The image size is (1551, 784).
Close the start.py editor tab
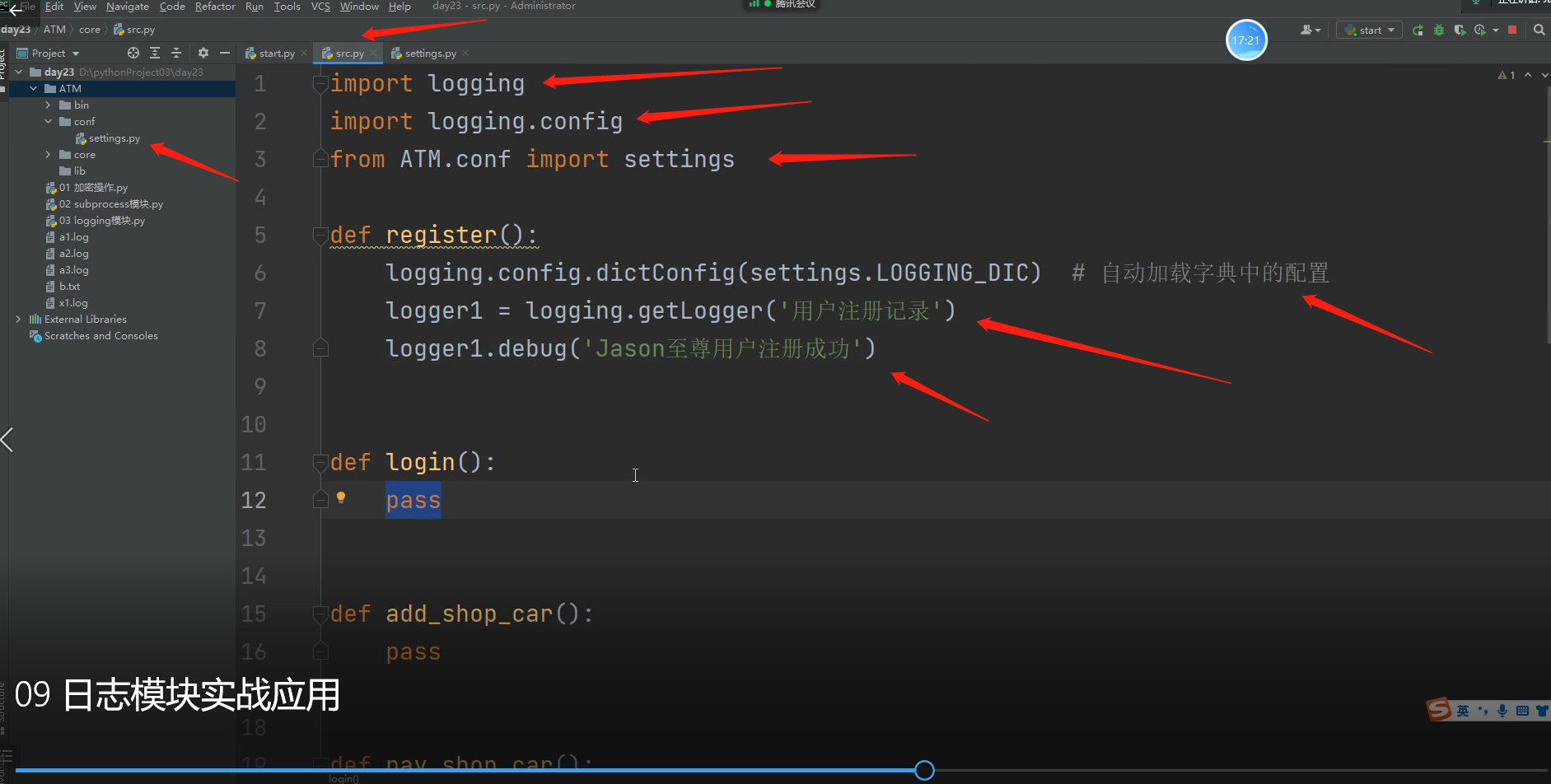[304, 53]
